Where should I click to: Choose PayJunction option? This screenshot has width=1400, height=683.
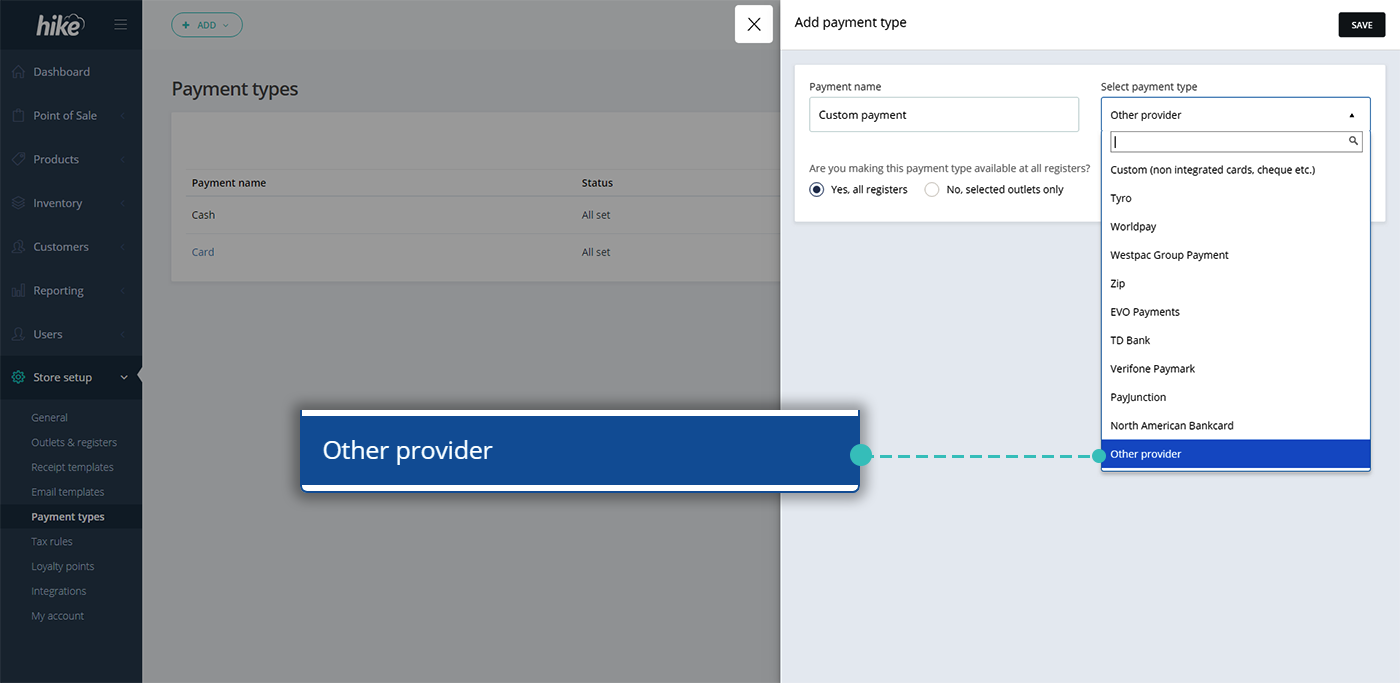pyautogui.click(x=1235, y=397)
